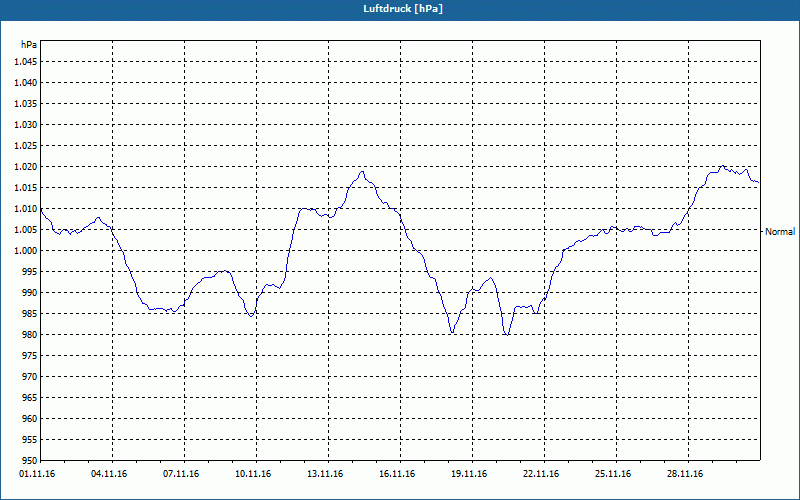Click the 950 y-axis value
Screen dimensions: 800x500
tap(30, 460)
